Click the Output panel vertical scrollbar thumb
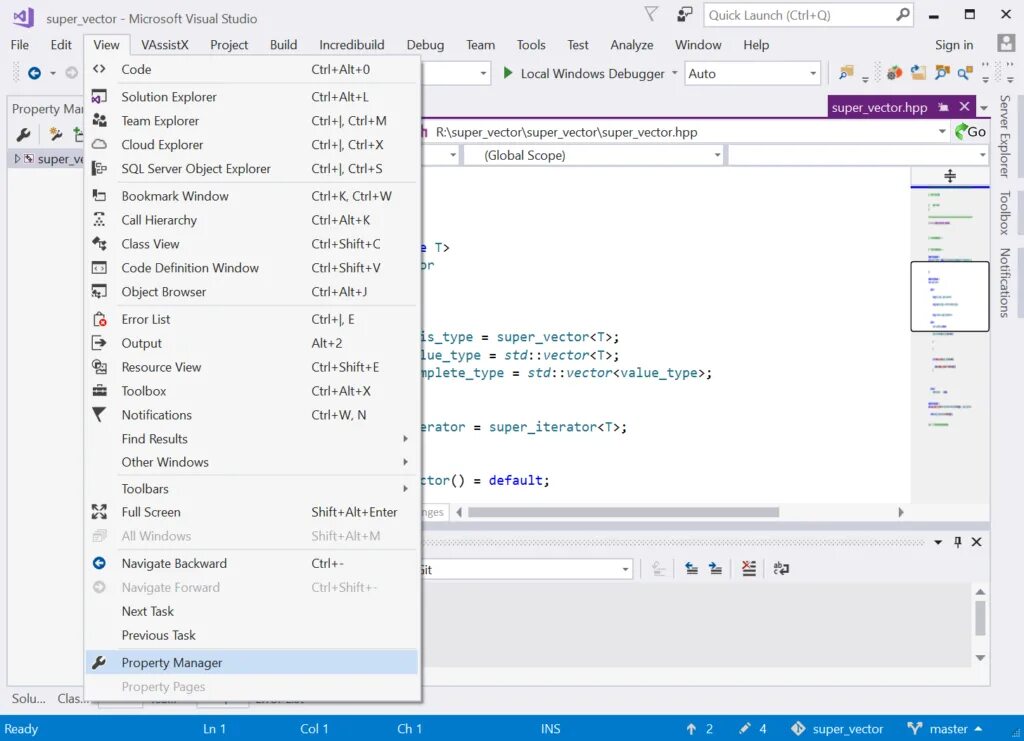Viewport: 1024px width, 741px height. point(980,618)
